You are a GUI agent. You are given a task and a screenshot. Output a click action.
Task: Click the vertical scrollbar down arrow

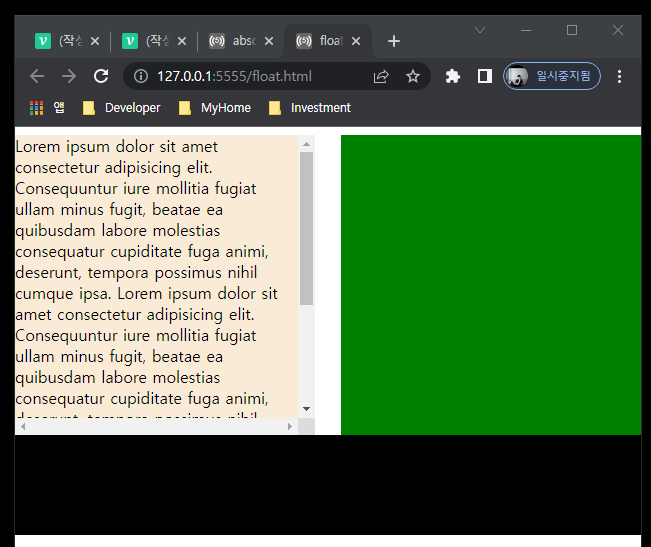[306, 409]
